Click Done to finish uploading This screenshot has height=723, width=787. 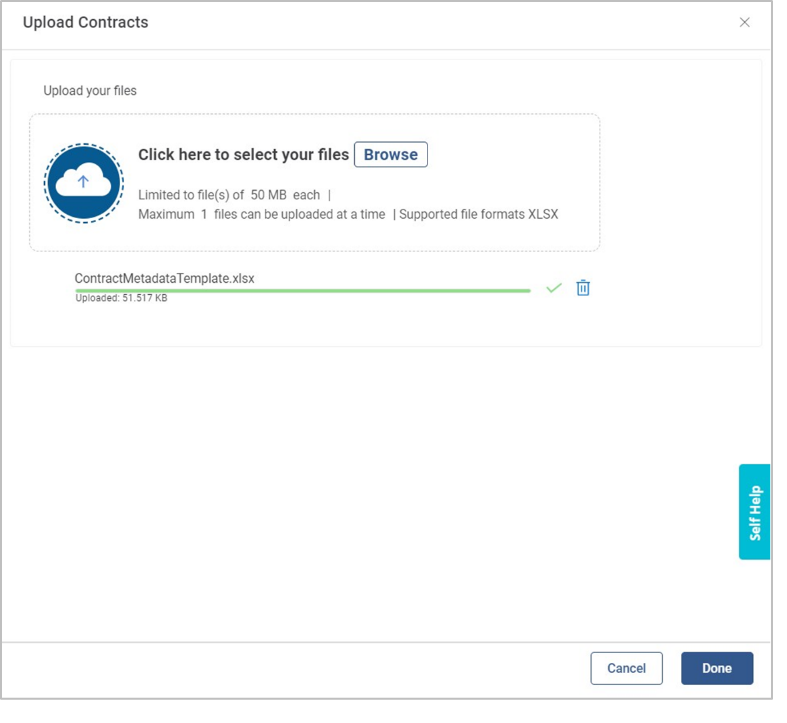click(716, 668)
